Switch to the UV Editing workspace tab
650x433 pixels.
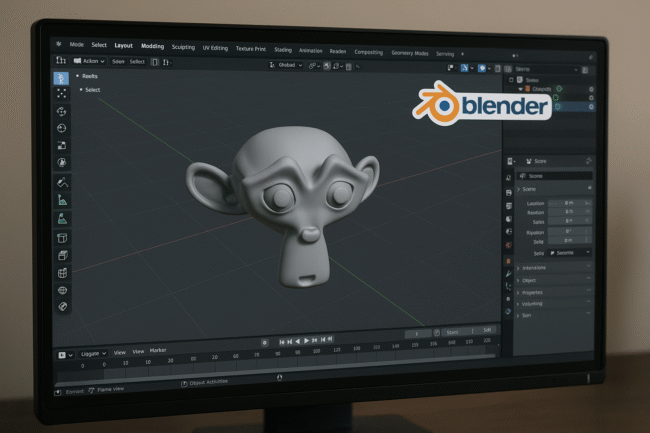(x=215, y=48)
